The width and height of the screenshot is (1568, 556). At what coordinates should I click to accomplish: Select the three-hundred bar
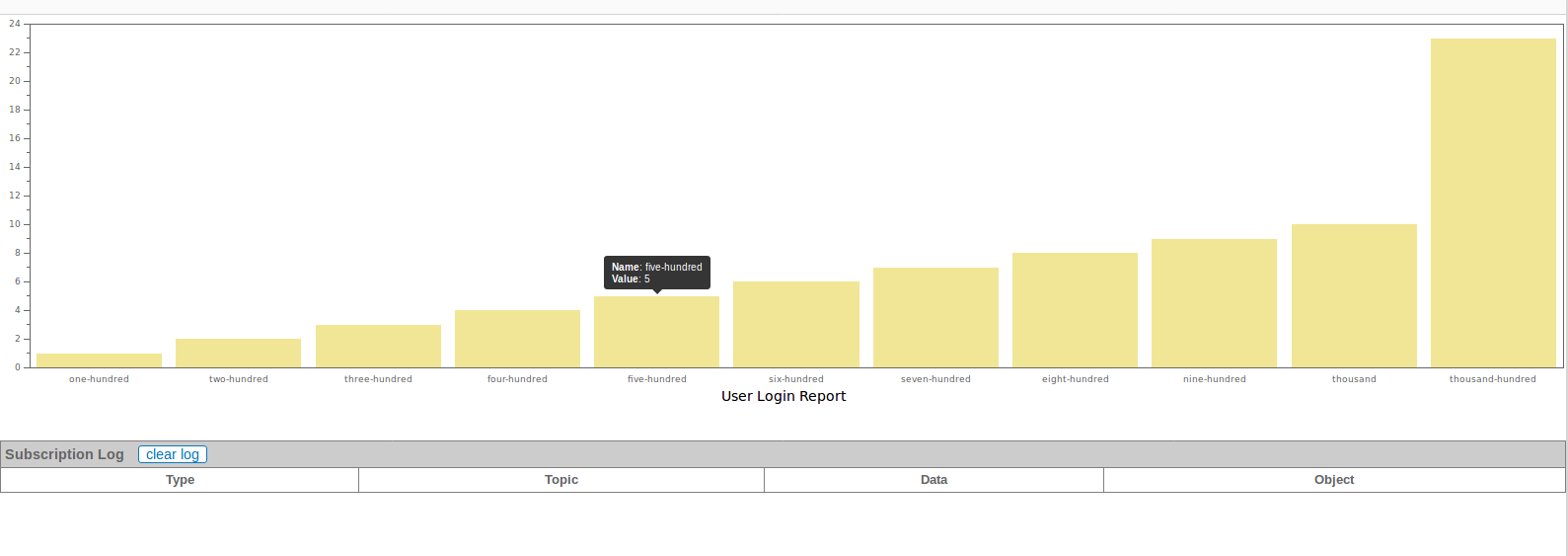[378, 347]
